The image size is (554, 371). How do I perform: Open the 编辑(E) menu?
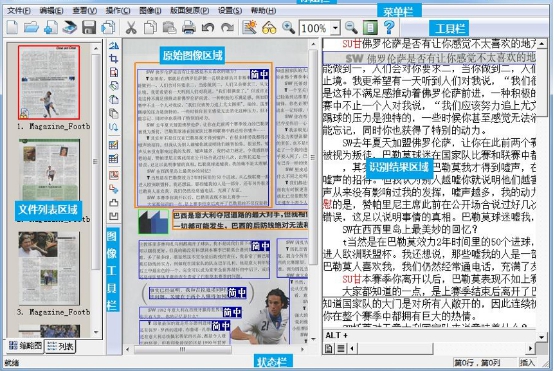pos(51,11)
